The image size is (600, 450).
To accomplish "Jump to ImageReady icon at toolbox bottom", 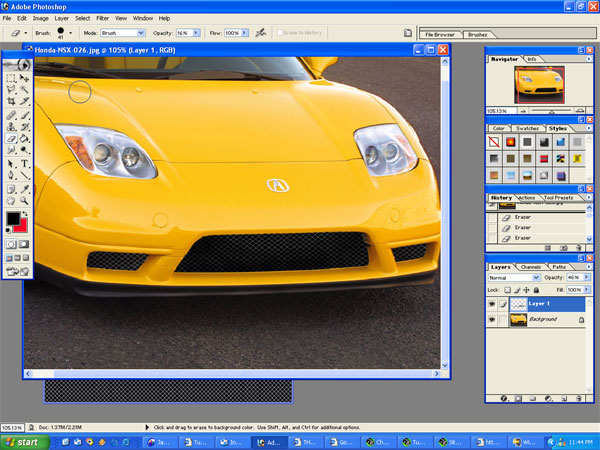I will tap(17, 272).
